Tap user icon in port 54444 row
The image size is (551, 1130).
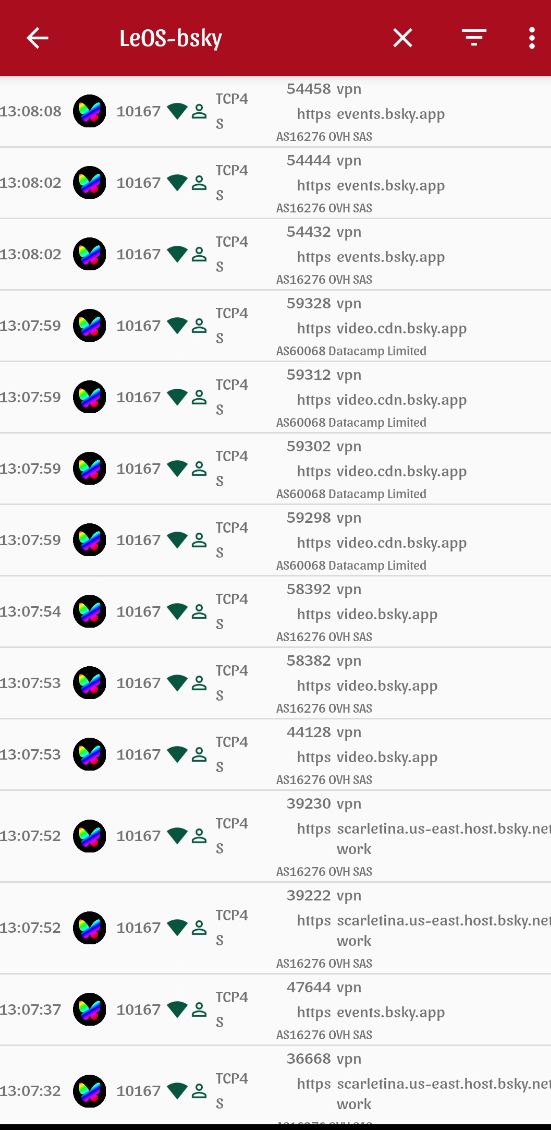(x=200, y=183)
